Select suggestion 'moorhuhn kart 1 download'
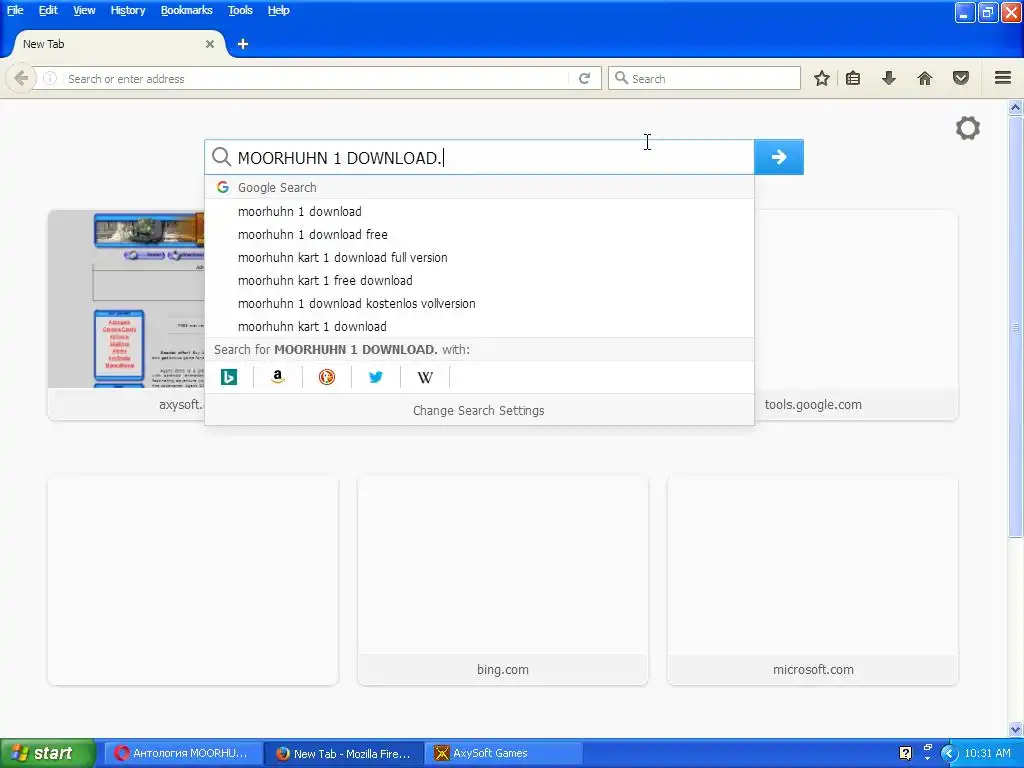This screenshot has height=768, width=1024. 479,326
